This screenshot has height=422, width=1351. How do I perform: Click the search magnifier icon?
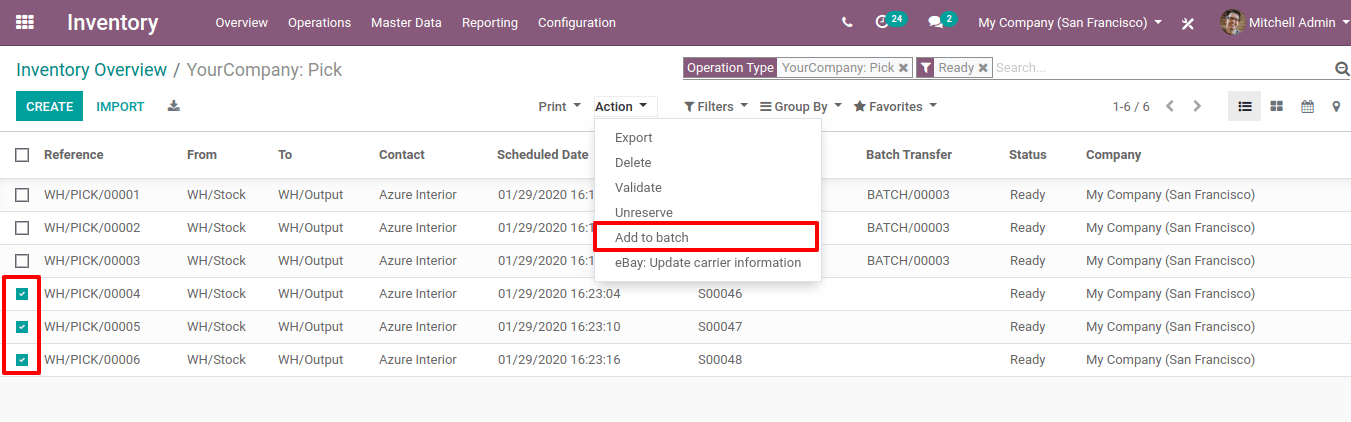[x=1342, y=68]
